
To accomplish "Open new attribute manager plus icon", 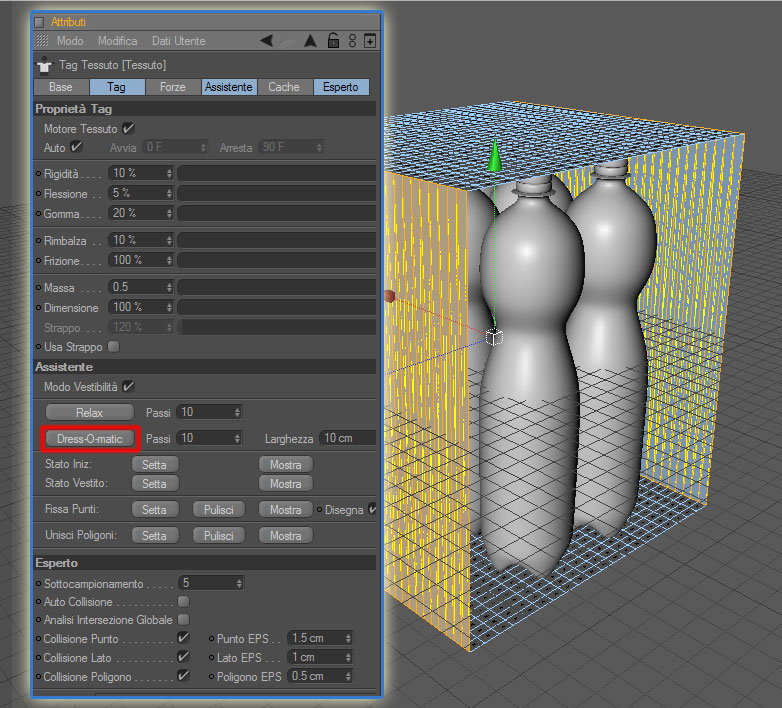I will tap(370, 41).
